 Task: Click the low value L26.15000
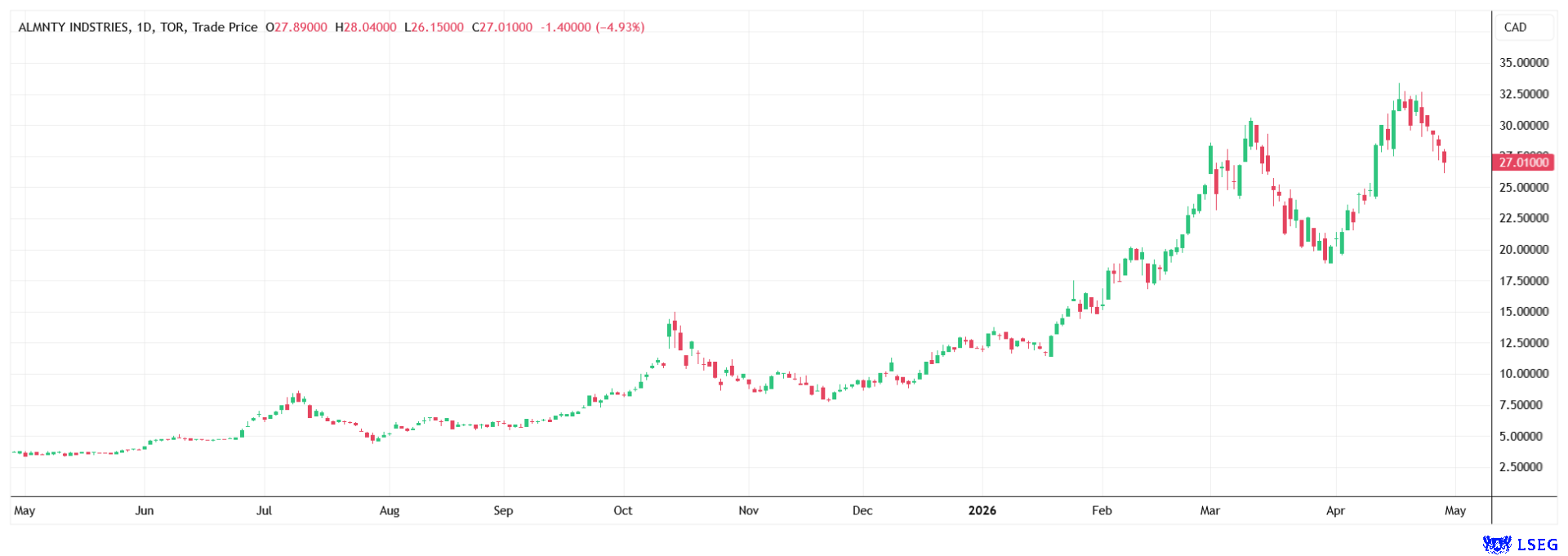(434, 27)
